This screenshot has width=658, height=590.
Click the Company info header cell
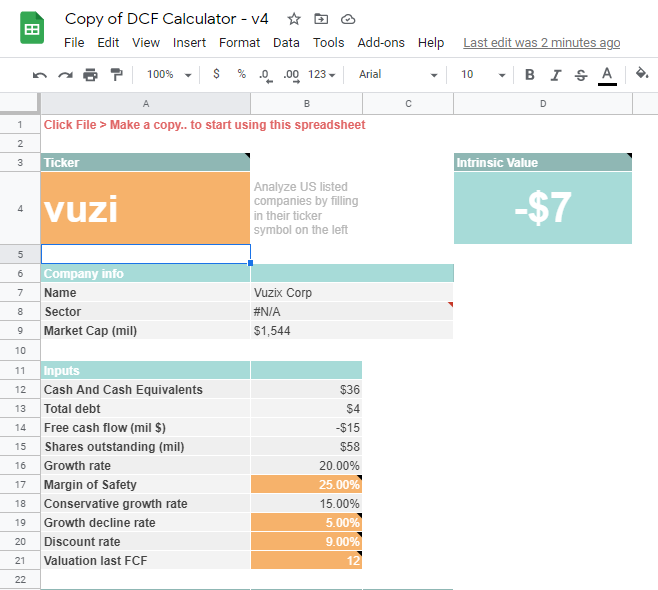(x=146, y=274)
